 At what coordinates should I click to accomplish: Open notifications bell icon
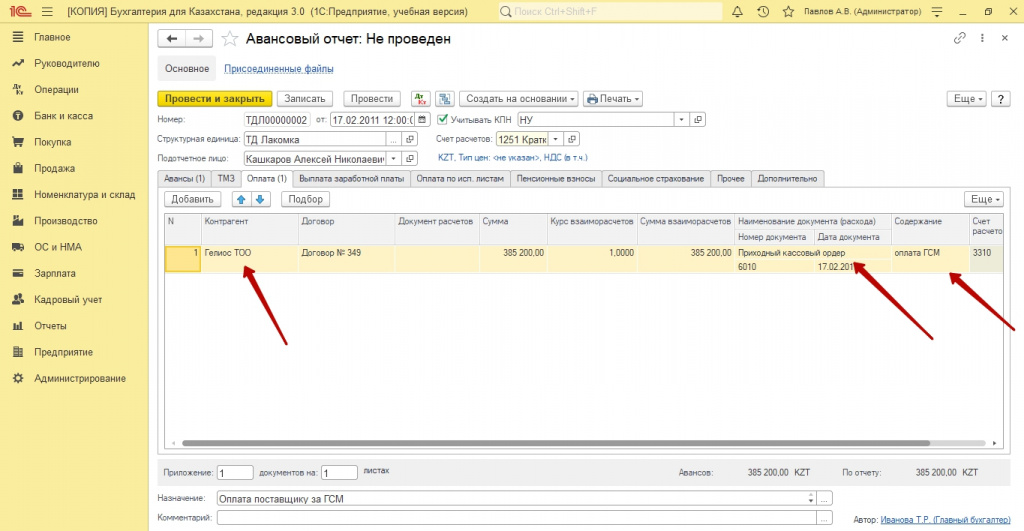point(737,12)
